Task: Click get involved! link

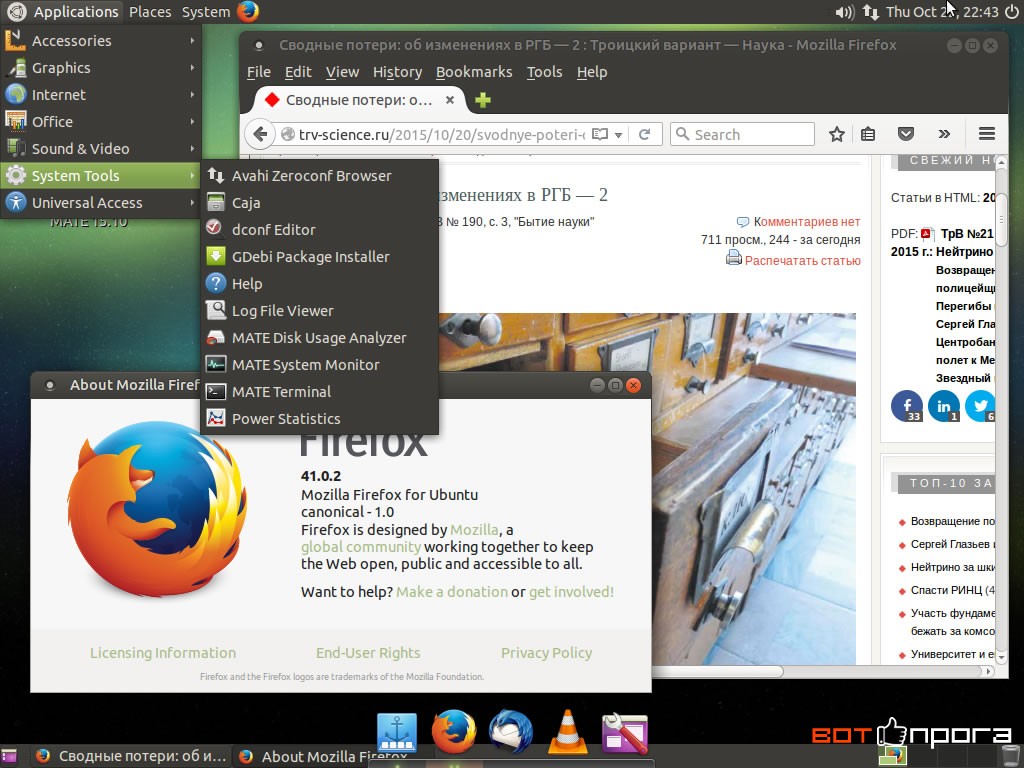Action: point(571,592)
